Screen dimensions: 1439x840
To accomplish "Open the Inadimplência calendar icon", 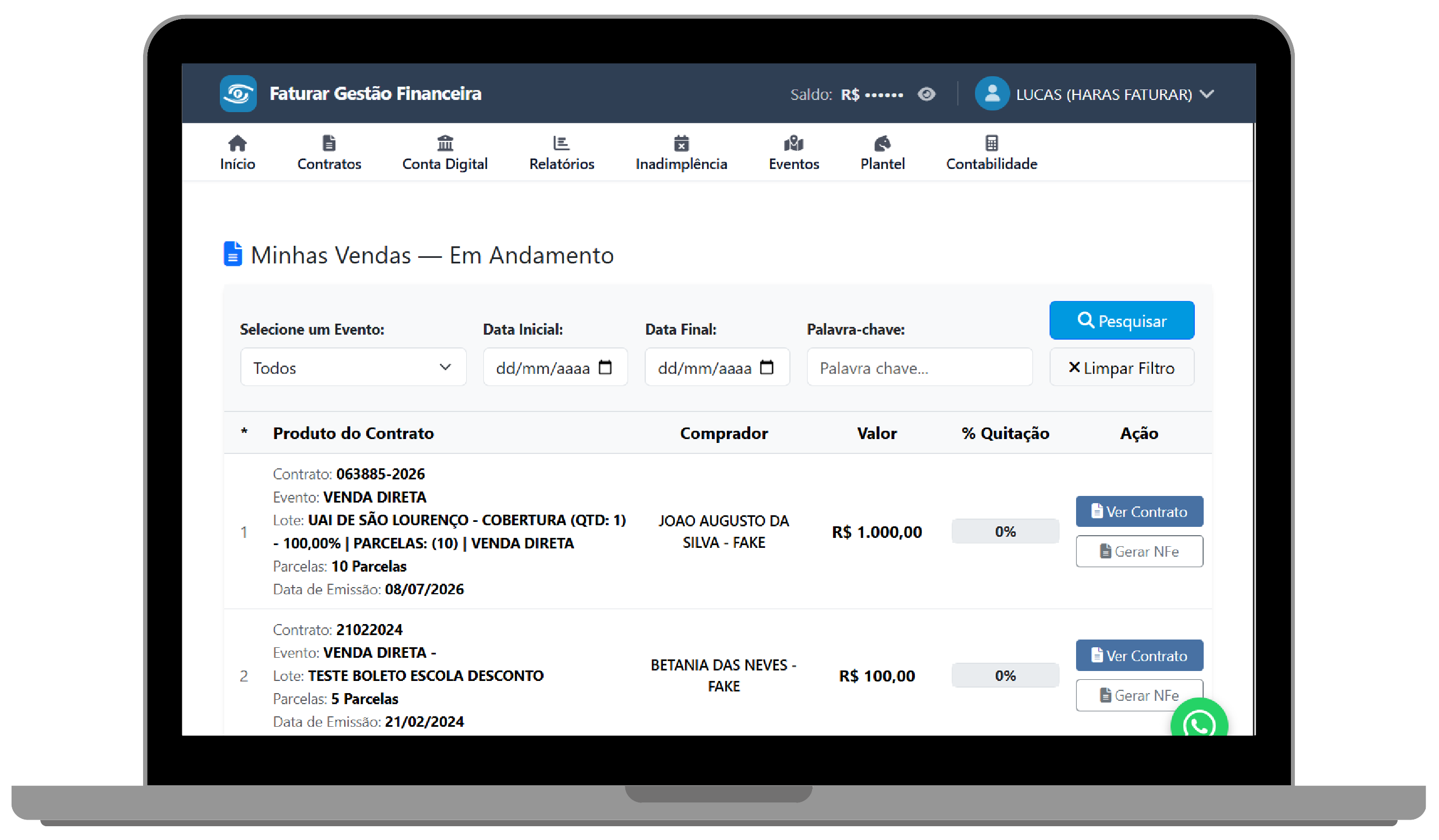I will (681, 142).
